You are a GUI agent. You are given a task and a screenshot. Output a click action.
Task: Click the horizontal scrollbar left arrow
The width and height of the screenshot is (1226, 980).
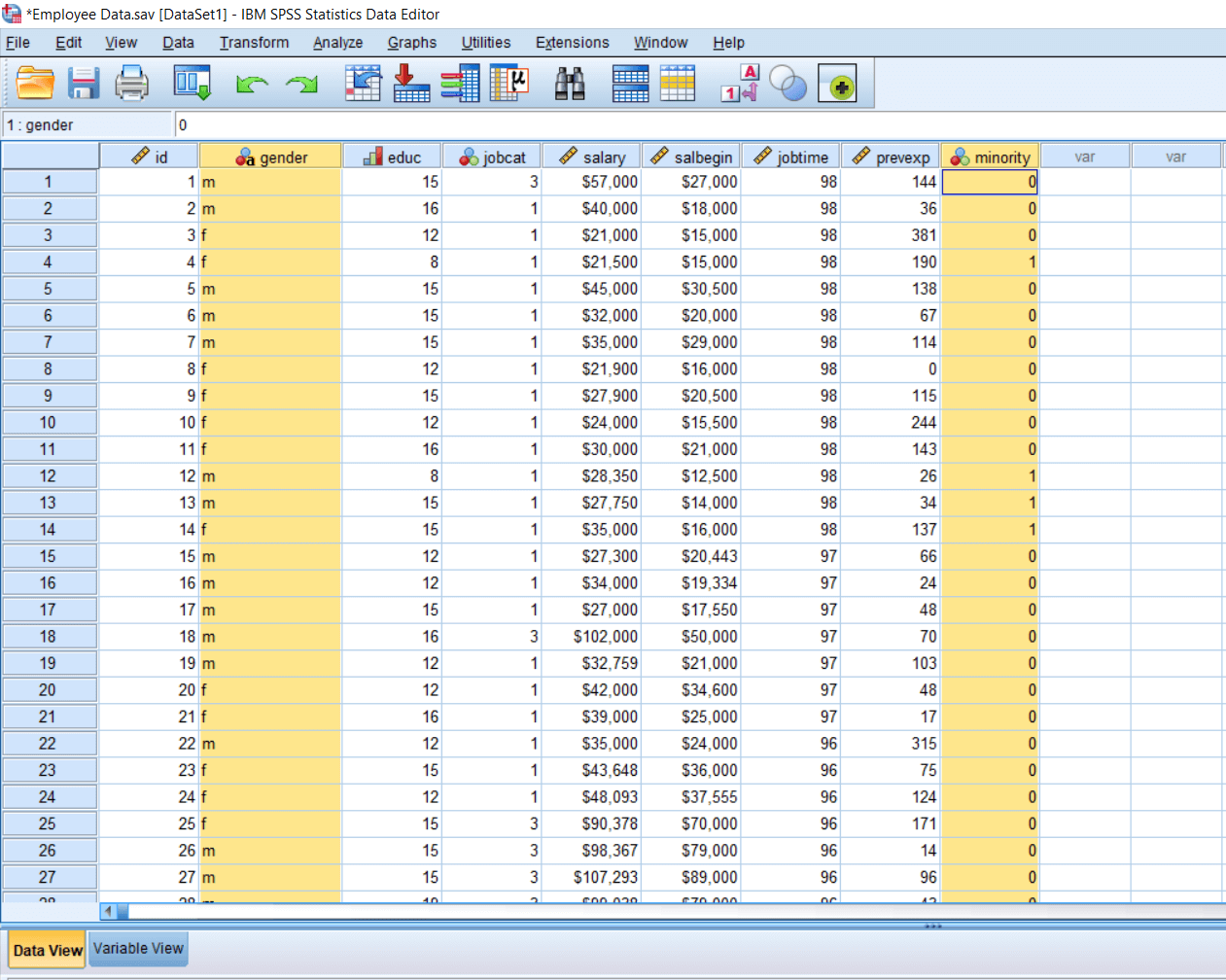pos(108,911)
